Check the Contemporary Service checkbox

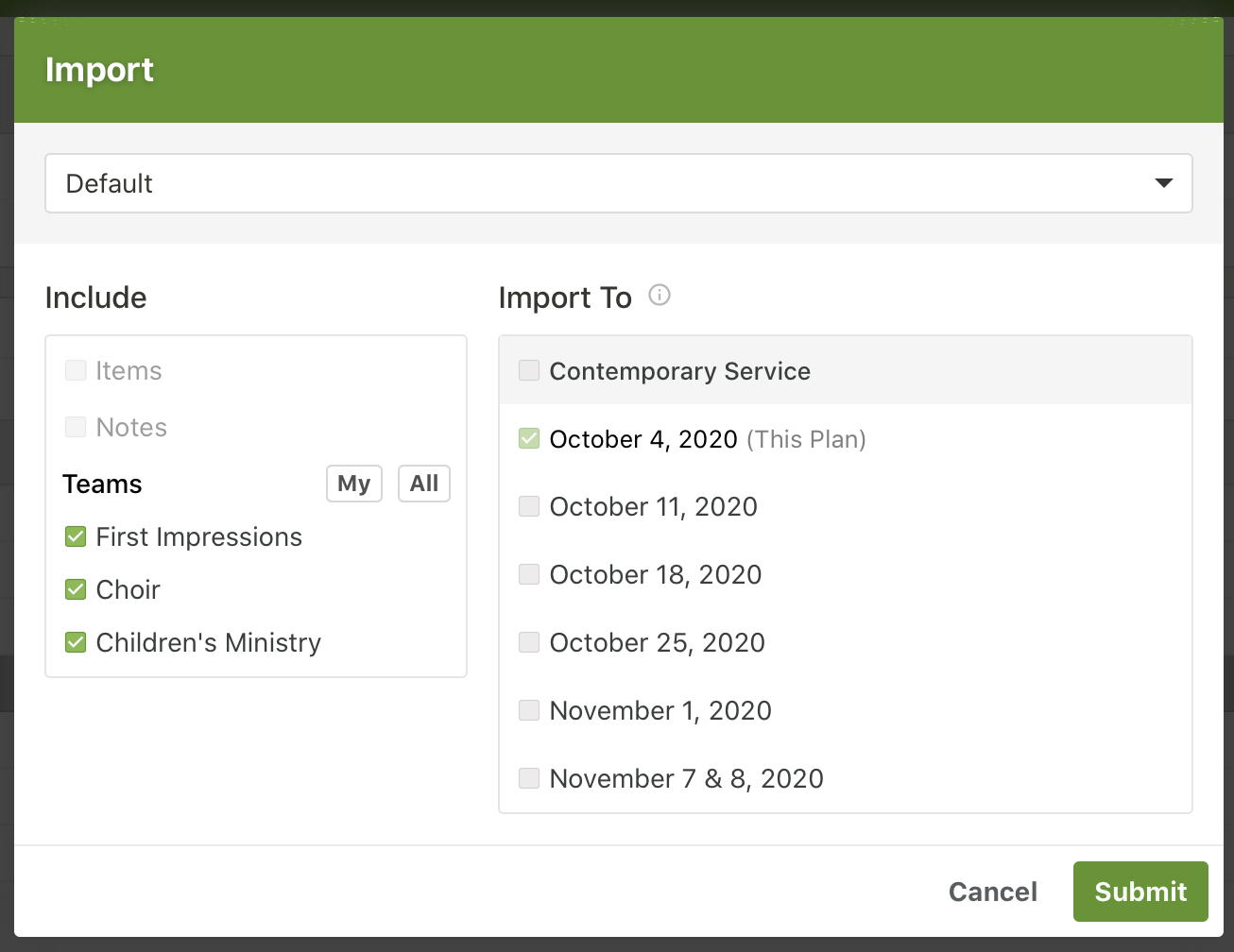[529, 370]
